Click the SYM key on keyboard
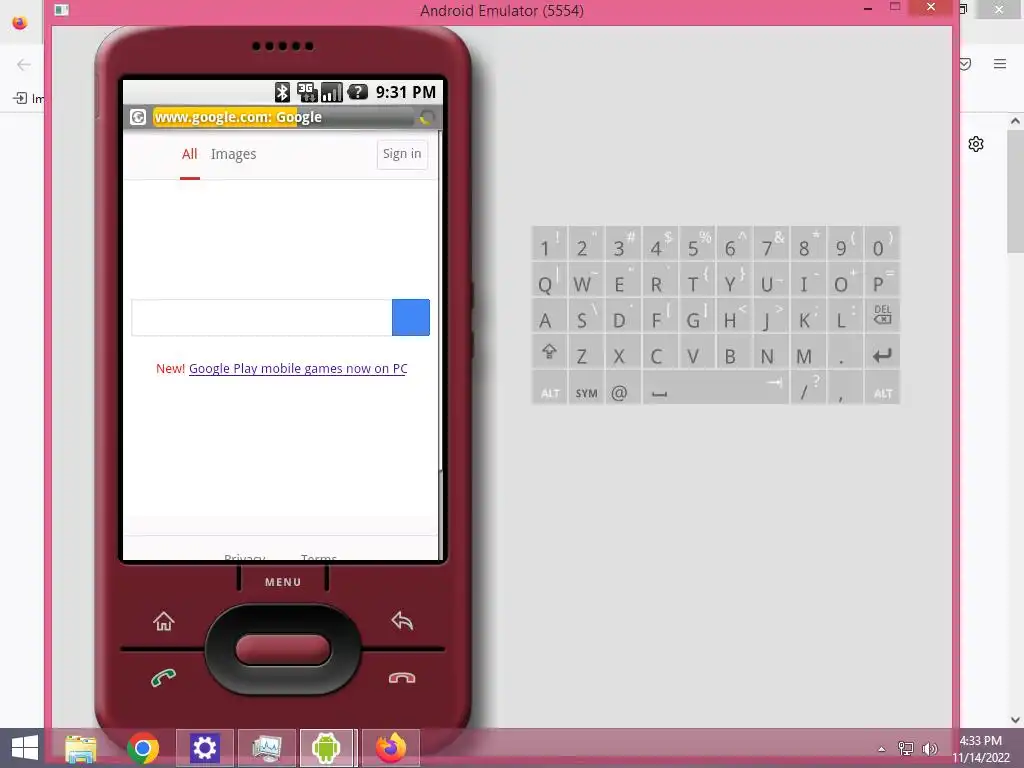The image size is (1024, 768). click(x=586, y=390)
